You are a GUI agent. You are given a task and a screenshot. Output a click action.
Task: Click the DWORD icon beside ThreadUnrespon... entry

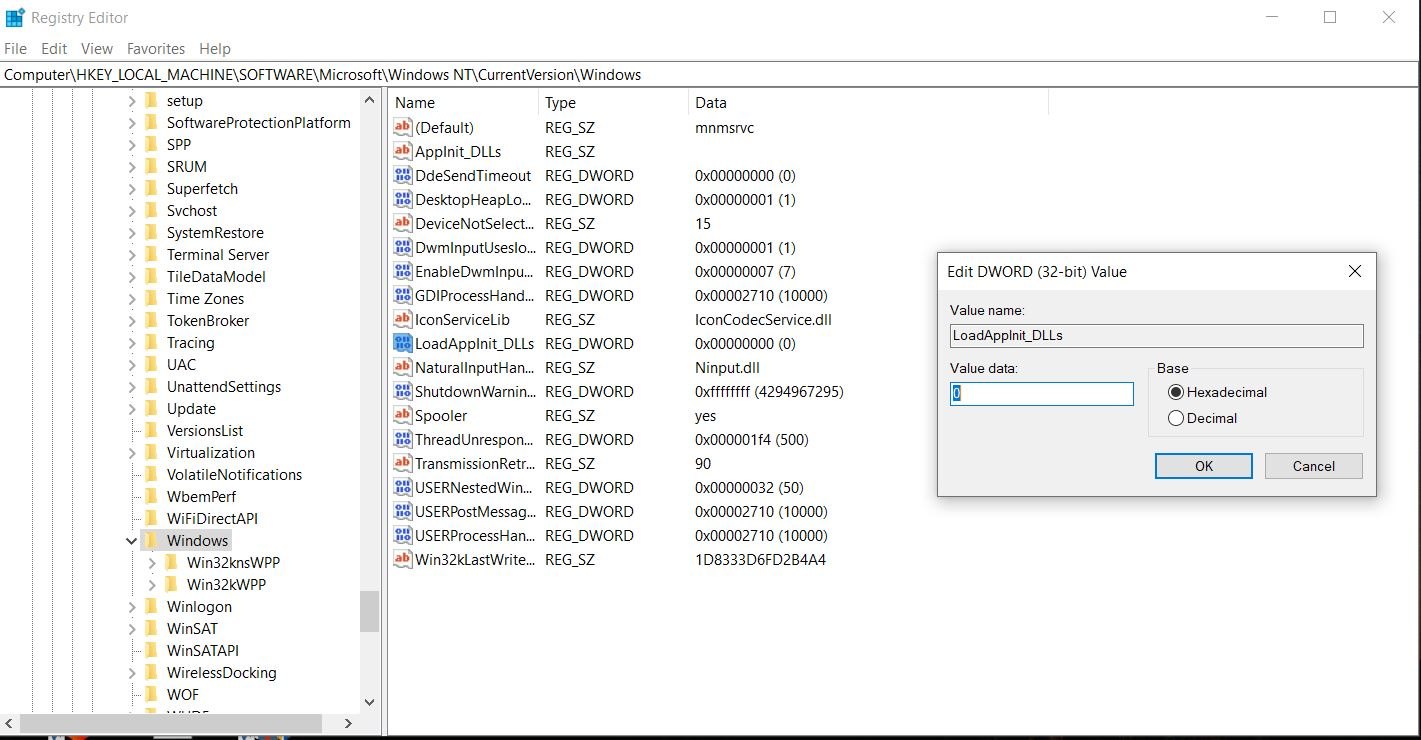403,439
